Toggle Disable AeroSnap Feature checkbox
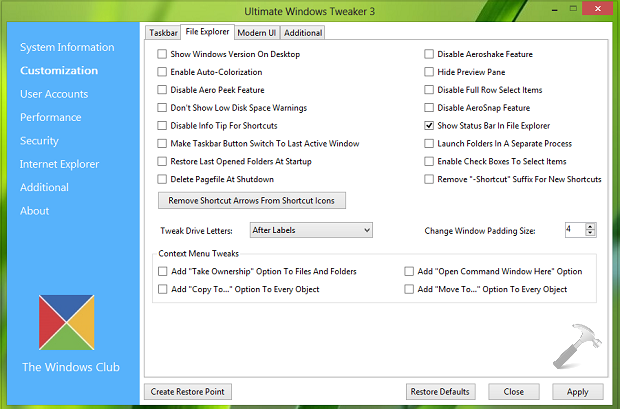The width and height of the screenshot is (620, 409). pos(429,108)
